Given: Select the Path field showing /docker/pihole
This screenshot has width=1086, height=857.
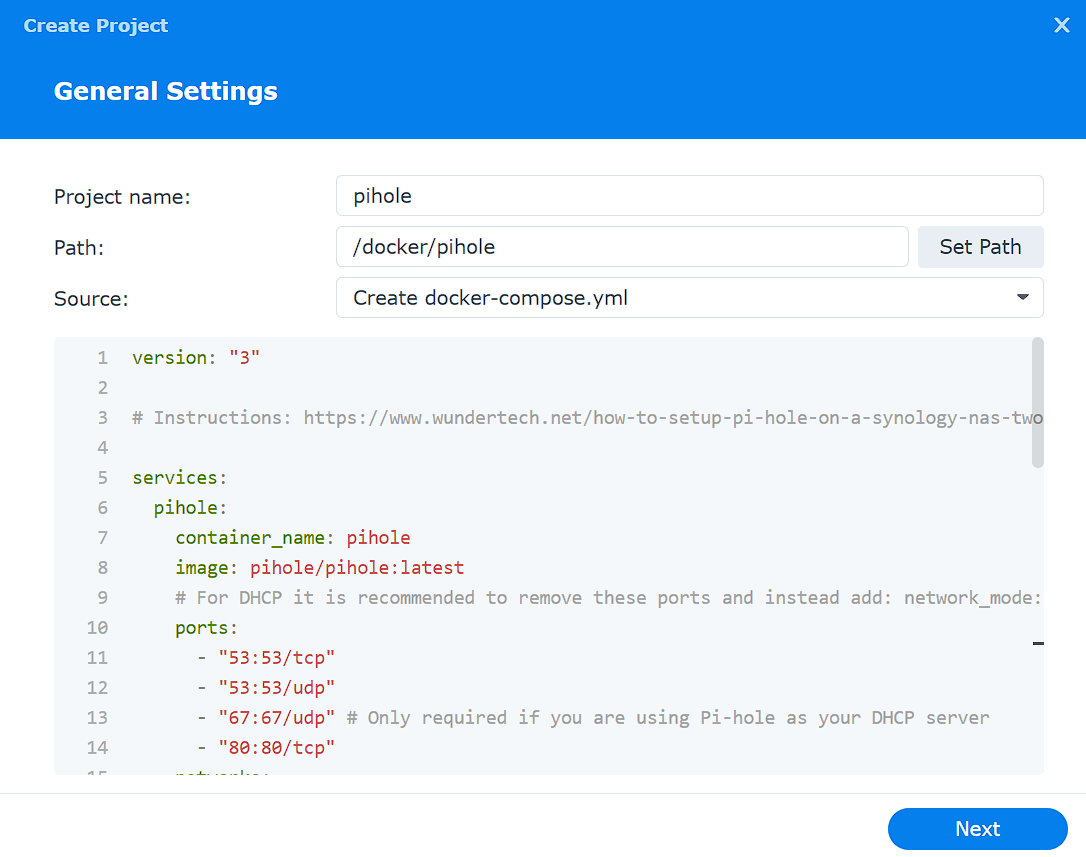Looking at the screenshot, I should 622,247.
